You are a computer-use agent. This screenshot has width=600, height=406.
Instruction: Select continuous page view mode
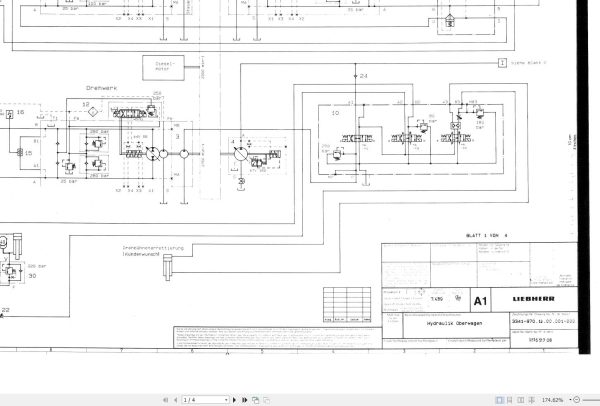click(510, 400)
